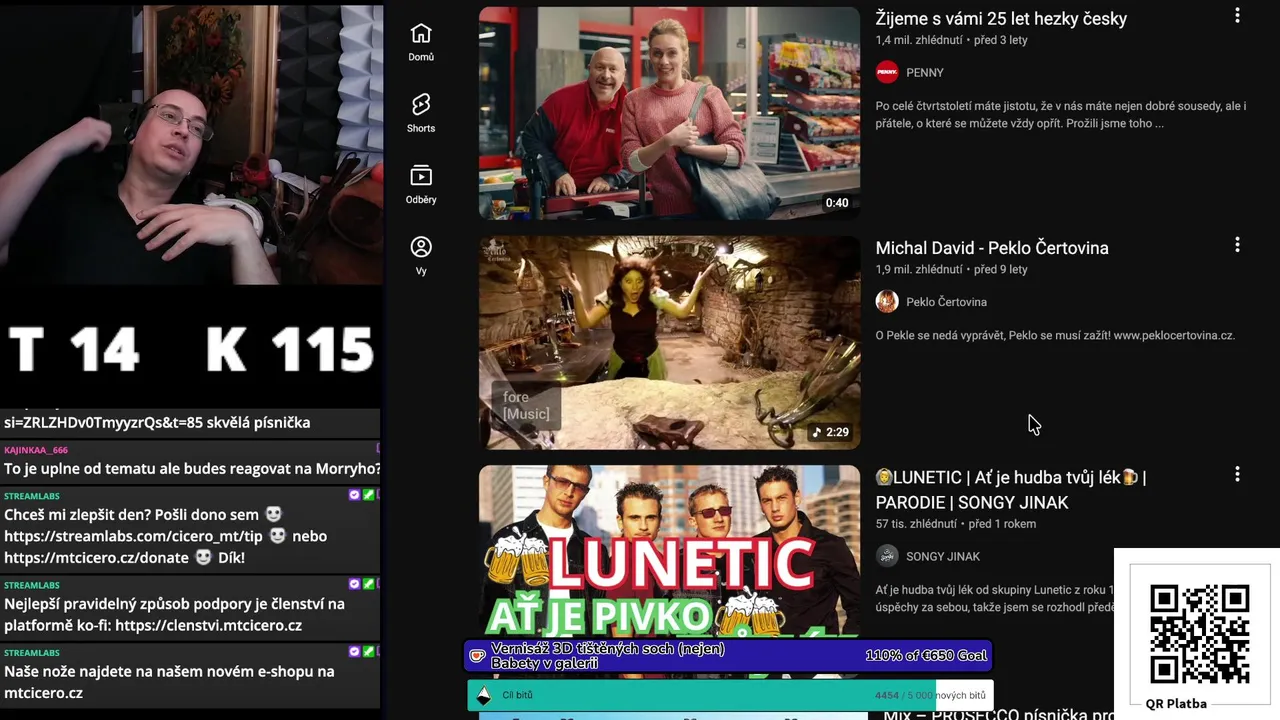This screenshot has height=720, width=1280.
Task: Open the PENNY channel name link
Action: click(925, 72)
